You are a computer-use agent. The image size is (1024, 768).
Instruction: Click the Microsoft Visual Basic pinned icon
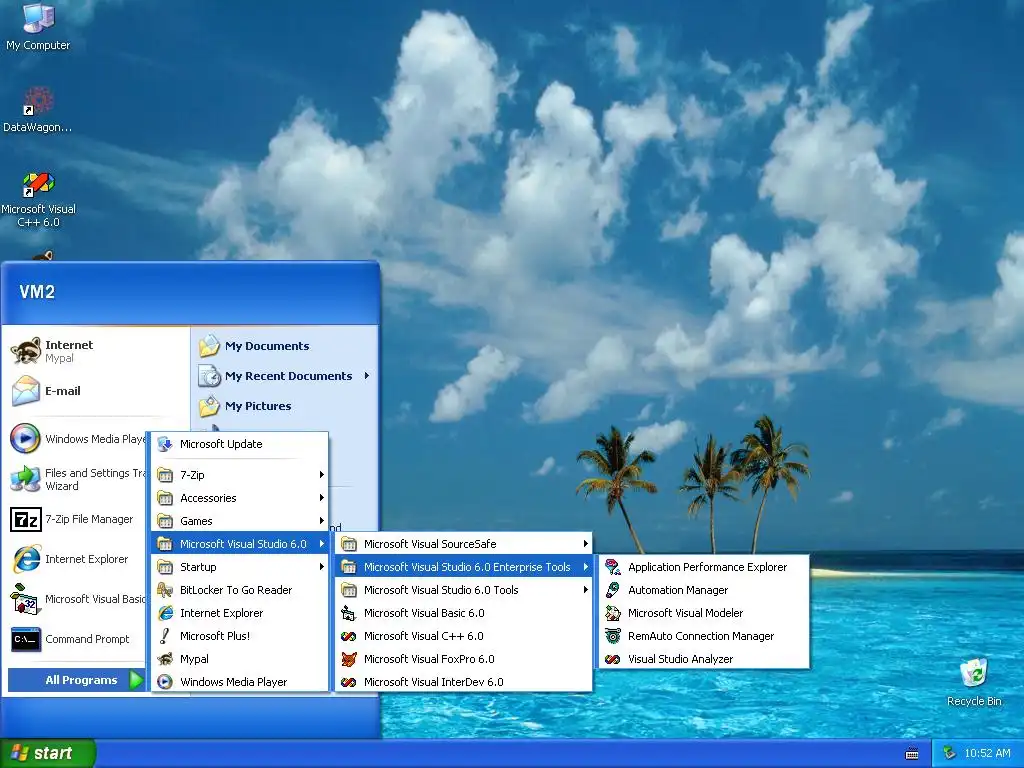pyautogui.click(x=25, y=599)
